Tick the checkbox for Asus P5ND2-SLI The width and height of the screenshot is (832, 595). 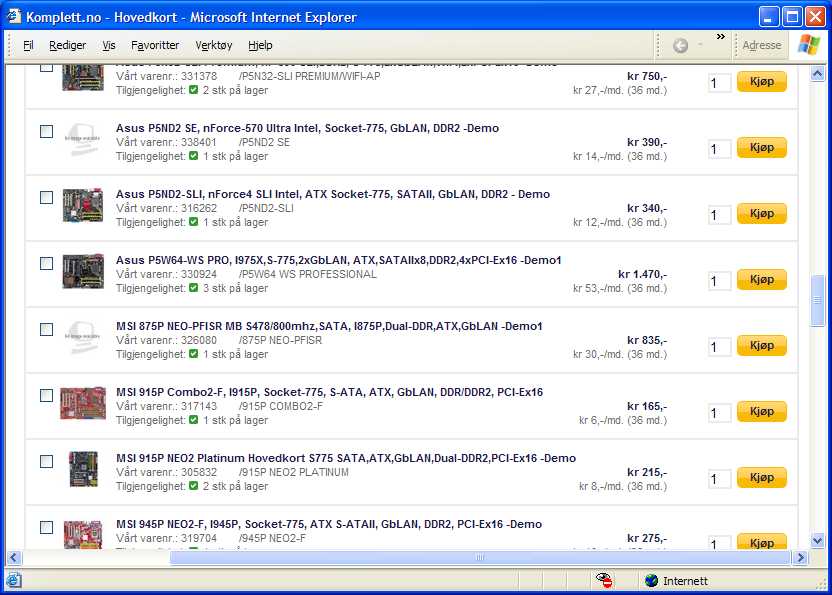[47, 197]
